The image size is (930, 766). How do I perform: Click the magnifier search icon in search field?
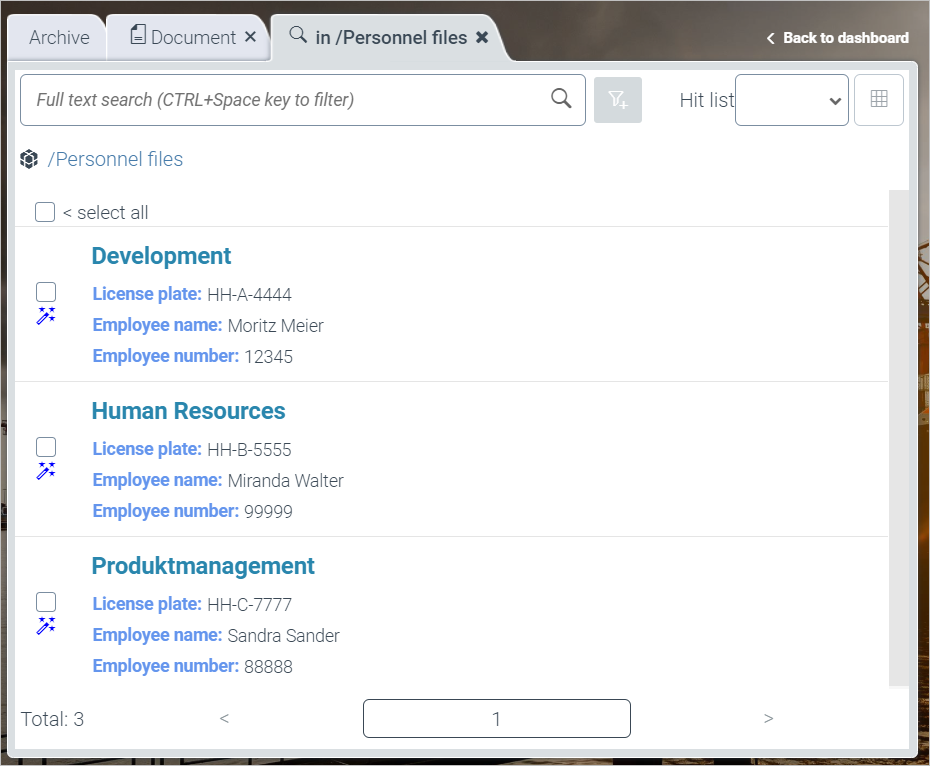tap(561, 98)
